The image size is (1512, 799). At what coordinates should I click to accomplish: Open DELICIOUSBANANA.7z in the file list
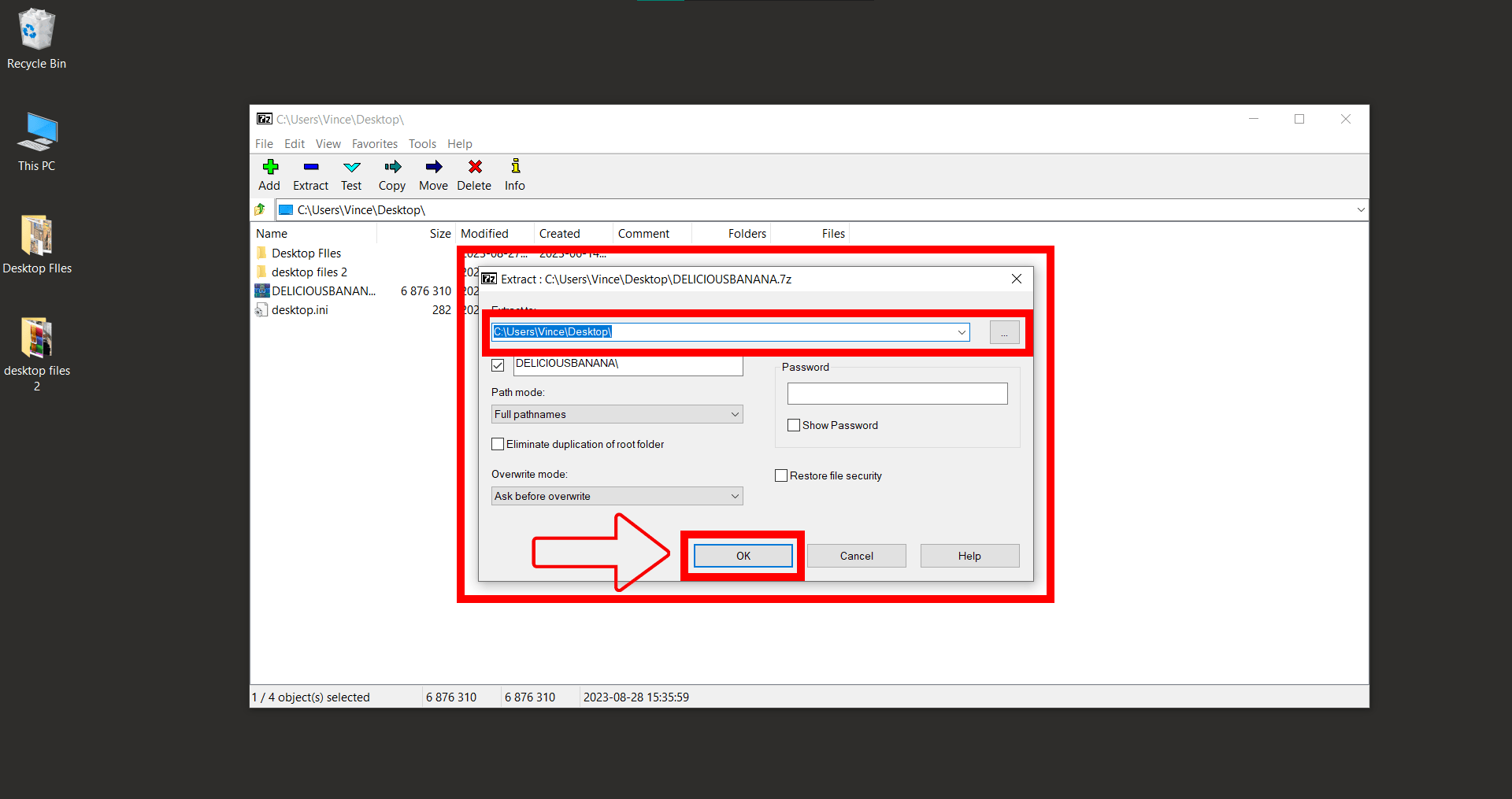tap(322, 290)
